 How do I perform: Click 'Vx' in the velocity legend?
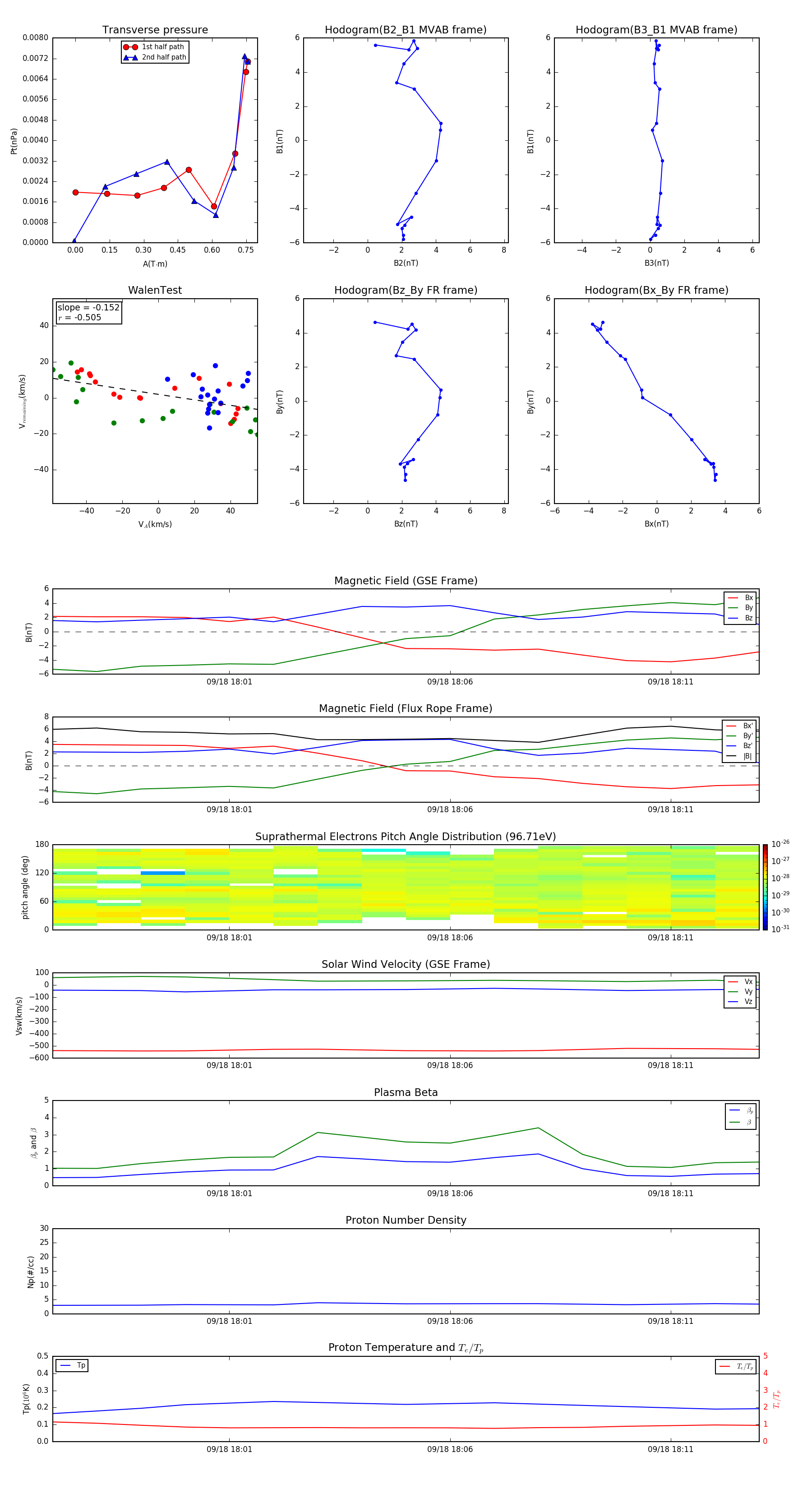coord(748,981)
